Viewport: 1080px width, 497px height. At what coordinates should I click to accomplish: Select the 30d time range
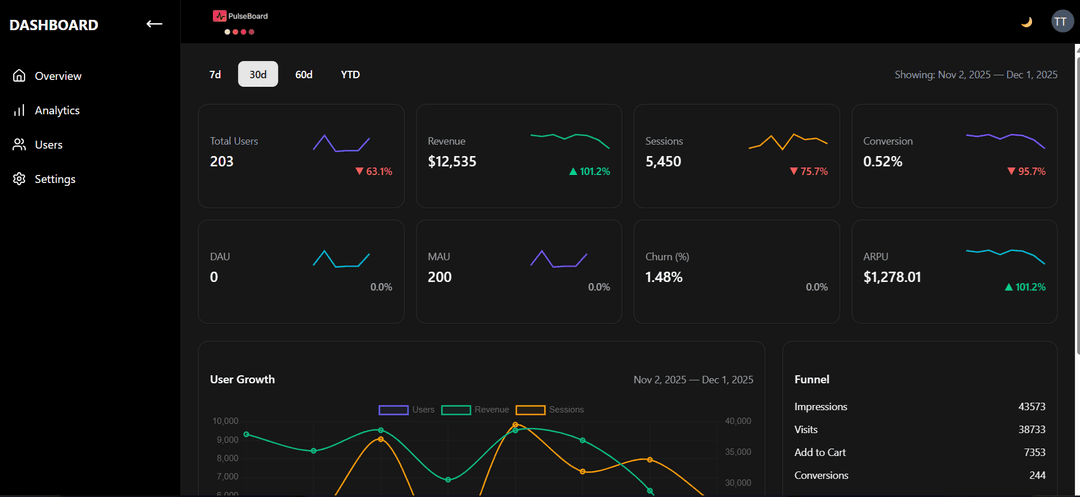tap(258, 74)
